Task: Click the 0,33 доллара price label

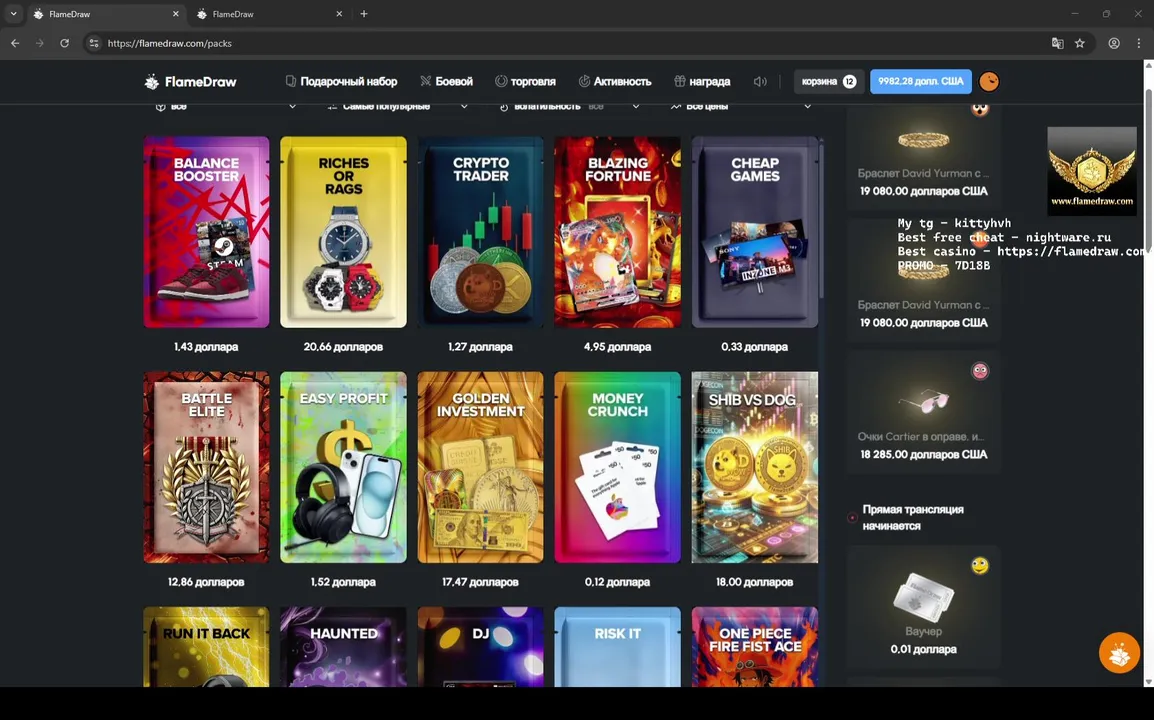Action: 754,347
